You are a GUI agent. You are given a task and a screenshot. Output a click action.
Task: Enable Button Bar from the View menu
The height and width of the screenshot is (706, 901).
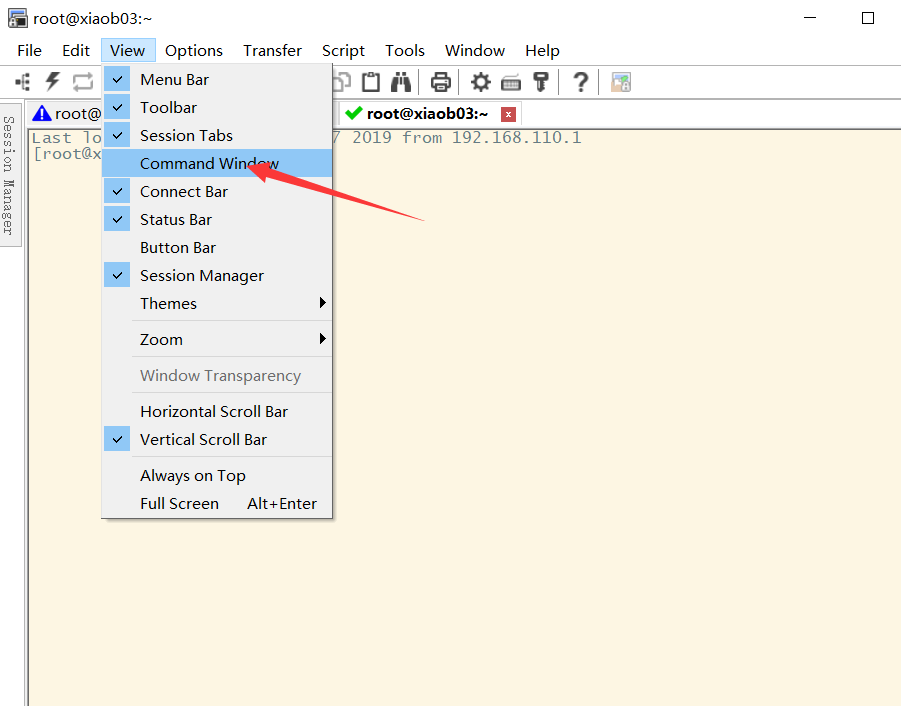click(x=178, y=247)
